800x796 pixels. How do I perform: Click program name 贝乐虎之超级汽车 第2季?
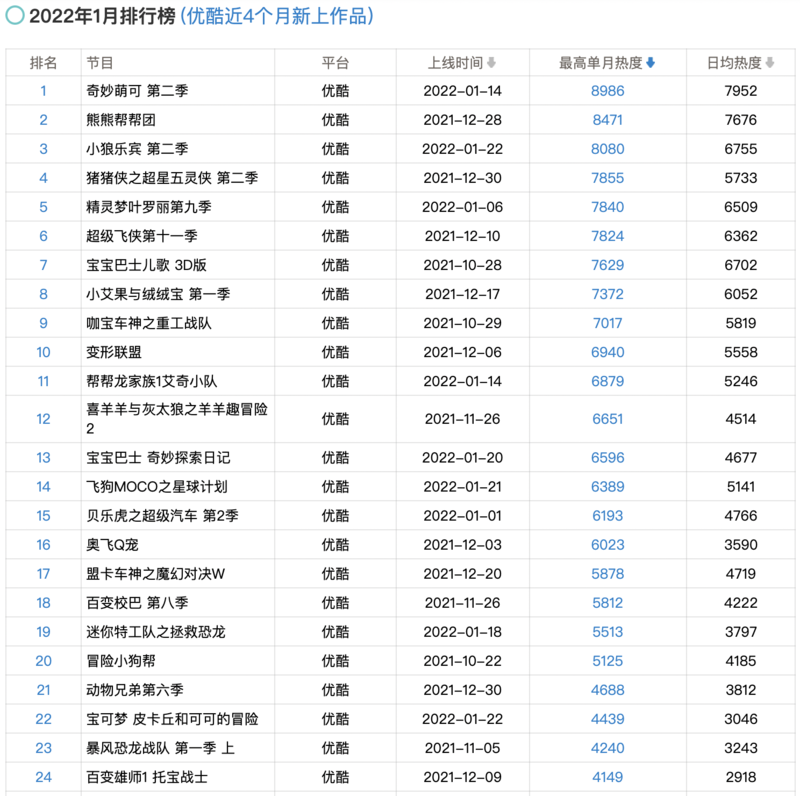click(162, 516)
